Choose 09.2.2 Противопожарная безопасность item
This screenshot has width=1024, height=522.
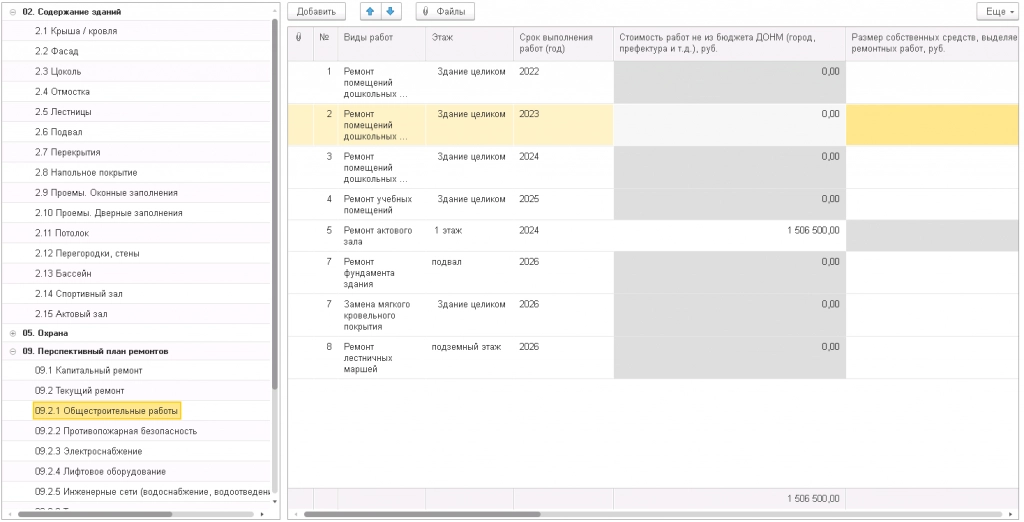point(115,431)
